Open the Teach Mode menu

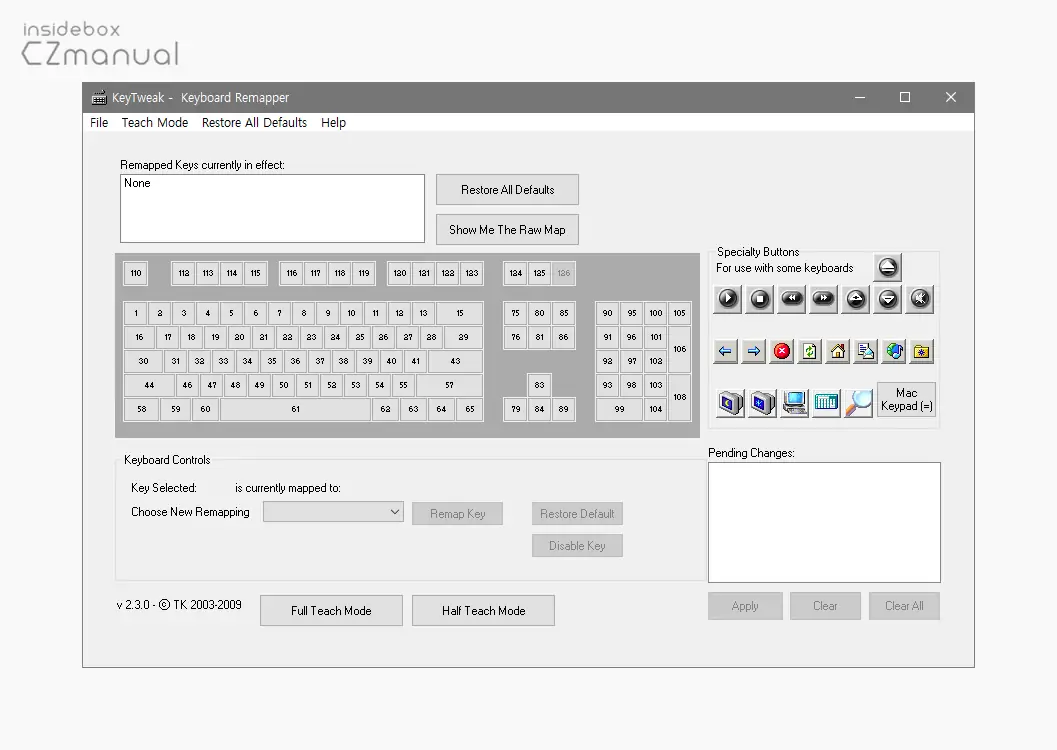click(154, 122)
